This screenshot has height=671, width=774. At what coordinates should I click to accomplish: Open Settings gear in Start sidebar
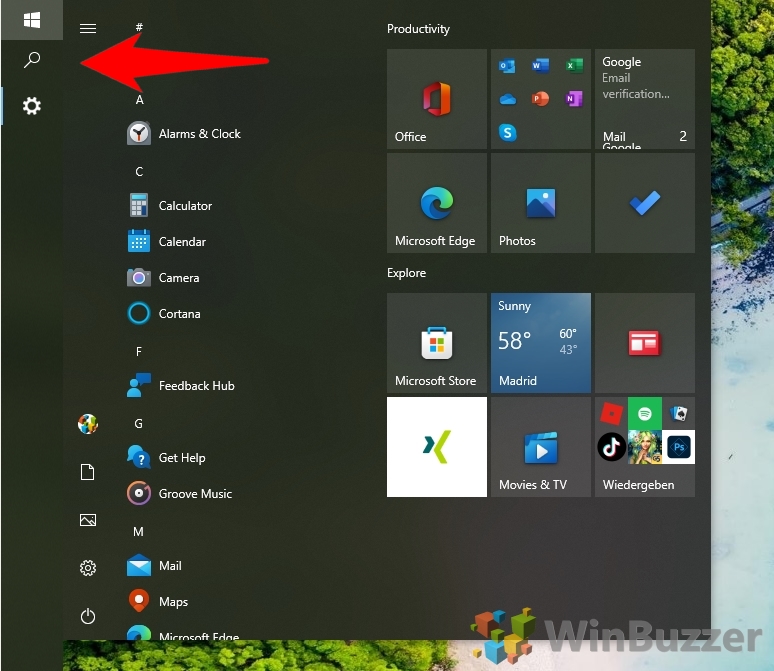pyautogui.click(x=88, y=568)
